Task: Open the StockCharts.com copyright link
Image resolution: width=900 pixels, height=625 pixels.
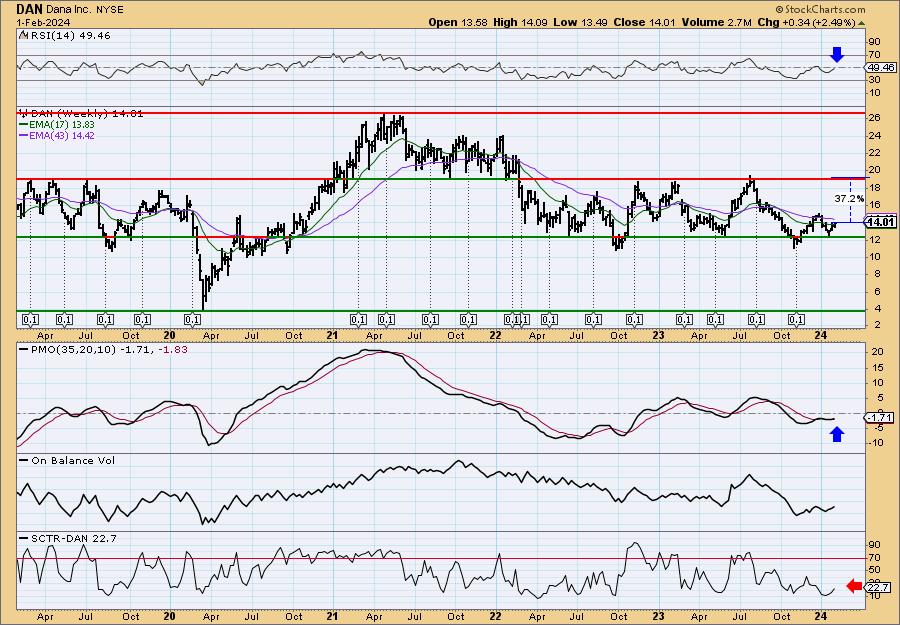Action: coord(820,9)
